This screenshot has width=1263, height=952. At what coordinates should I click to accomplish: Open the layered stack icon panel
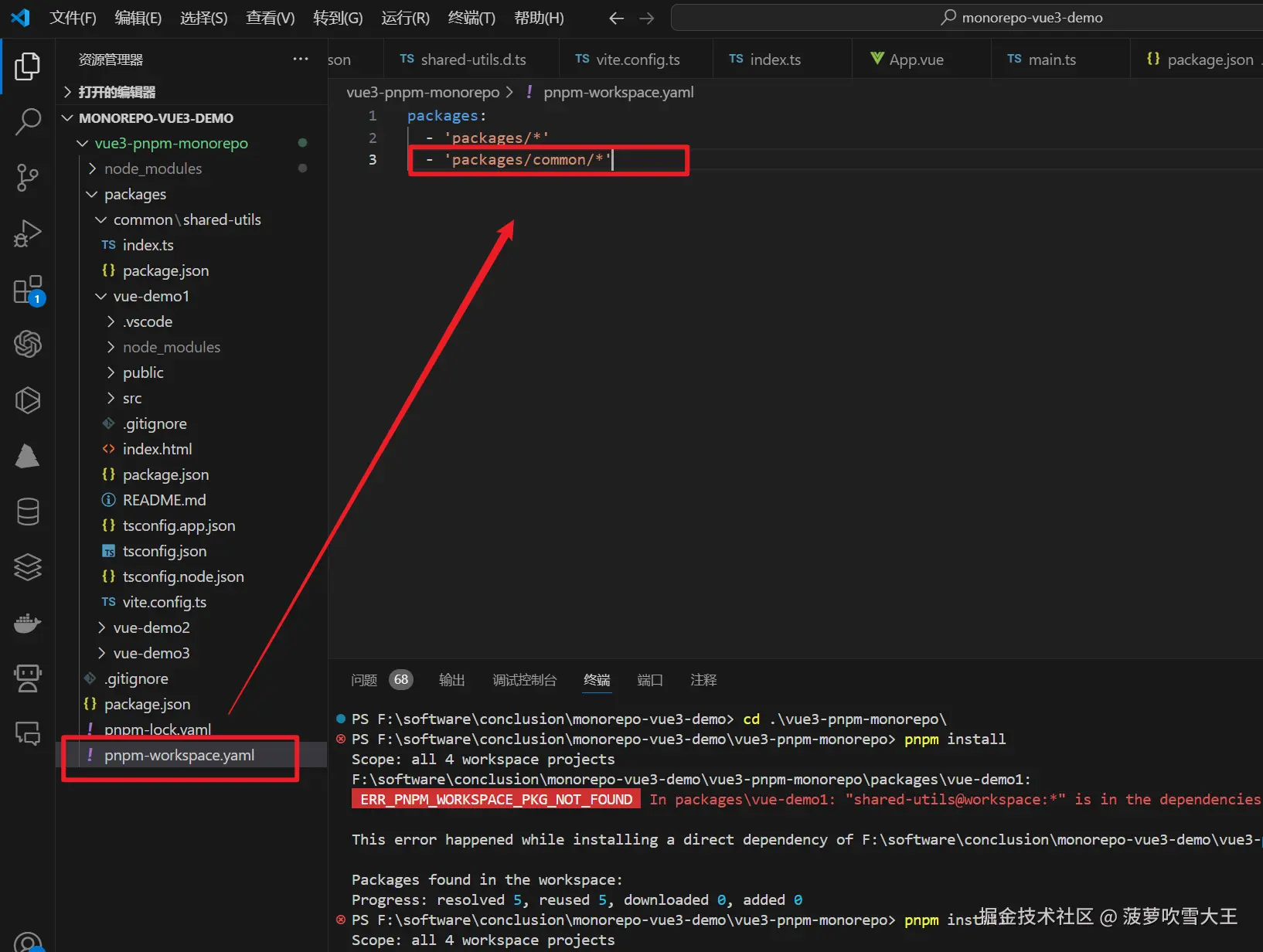pos(28,567)
